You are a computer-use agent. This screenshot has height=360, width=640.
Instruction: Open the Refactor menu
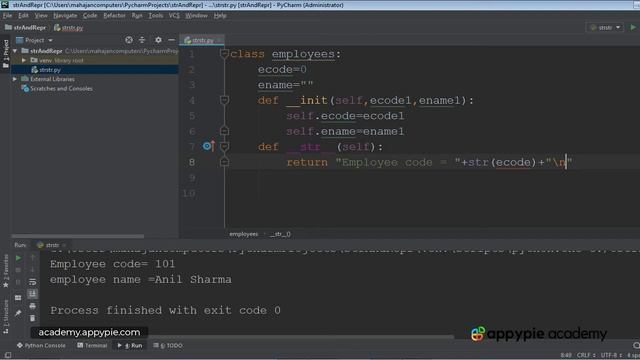(x=114, y=16)
